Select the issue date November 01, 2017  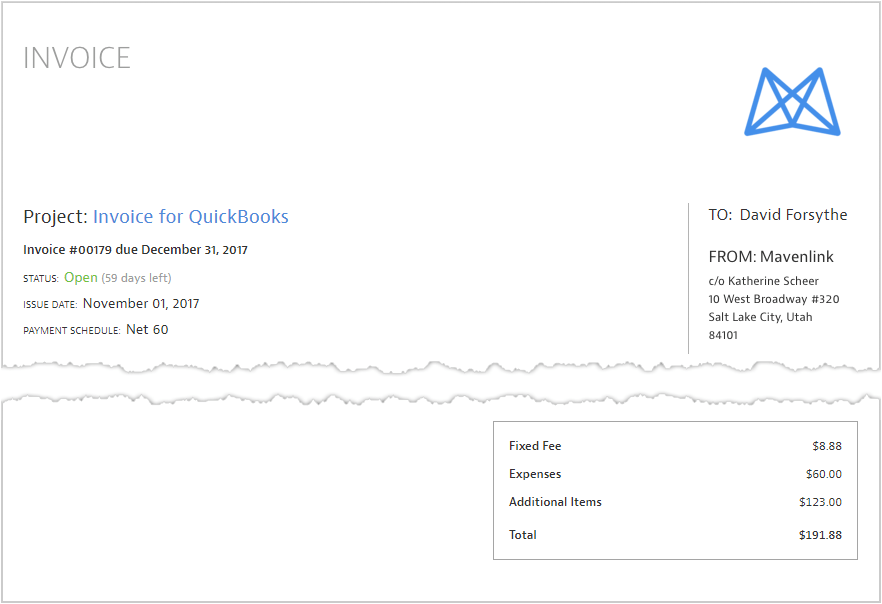141,303
